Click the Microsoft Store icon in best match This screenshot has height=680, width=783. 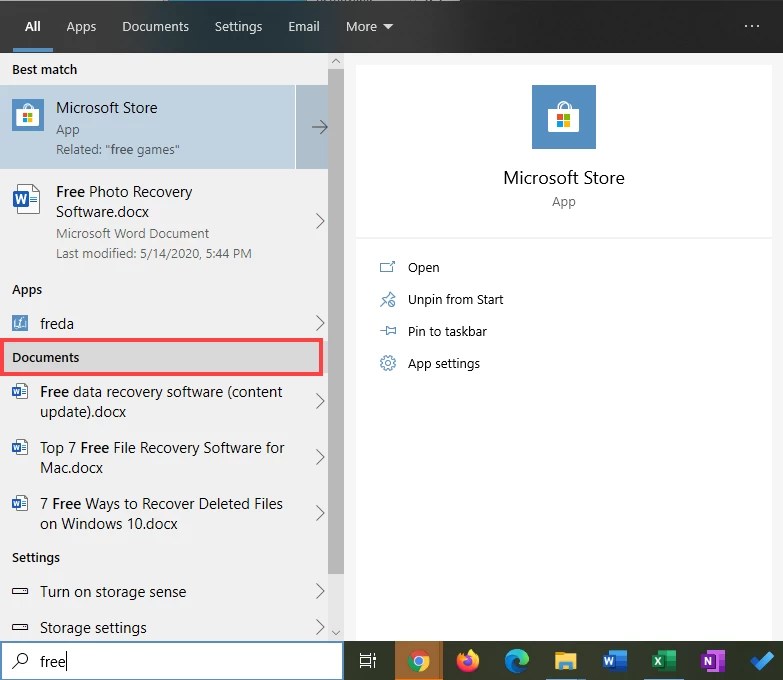pos(27,115)
